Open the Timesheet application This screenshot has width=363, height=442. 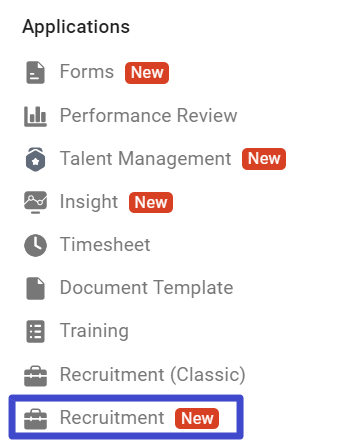pyautogui.click(x=105, y=244)
